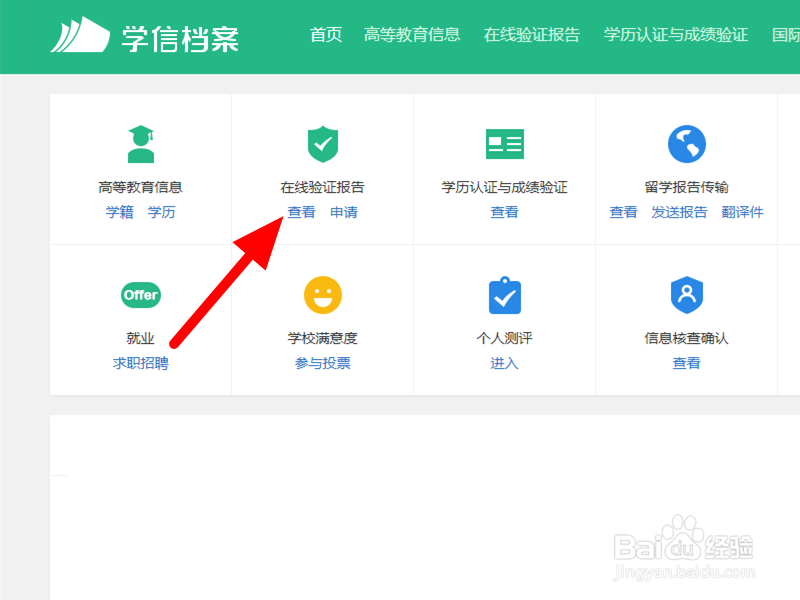Open 在线验证报告 from the navigation bar

pyautogui.click(x=532, y=34)
